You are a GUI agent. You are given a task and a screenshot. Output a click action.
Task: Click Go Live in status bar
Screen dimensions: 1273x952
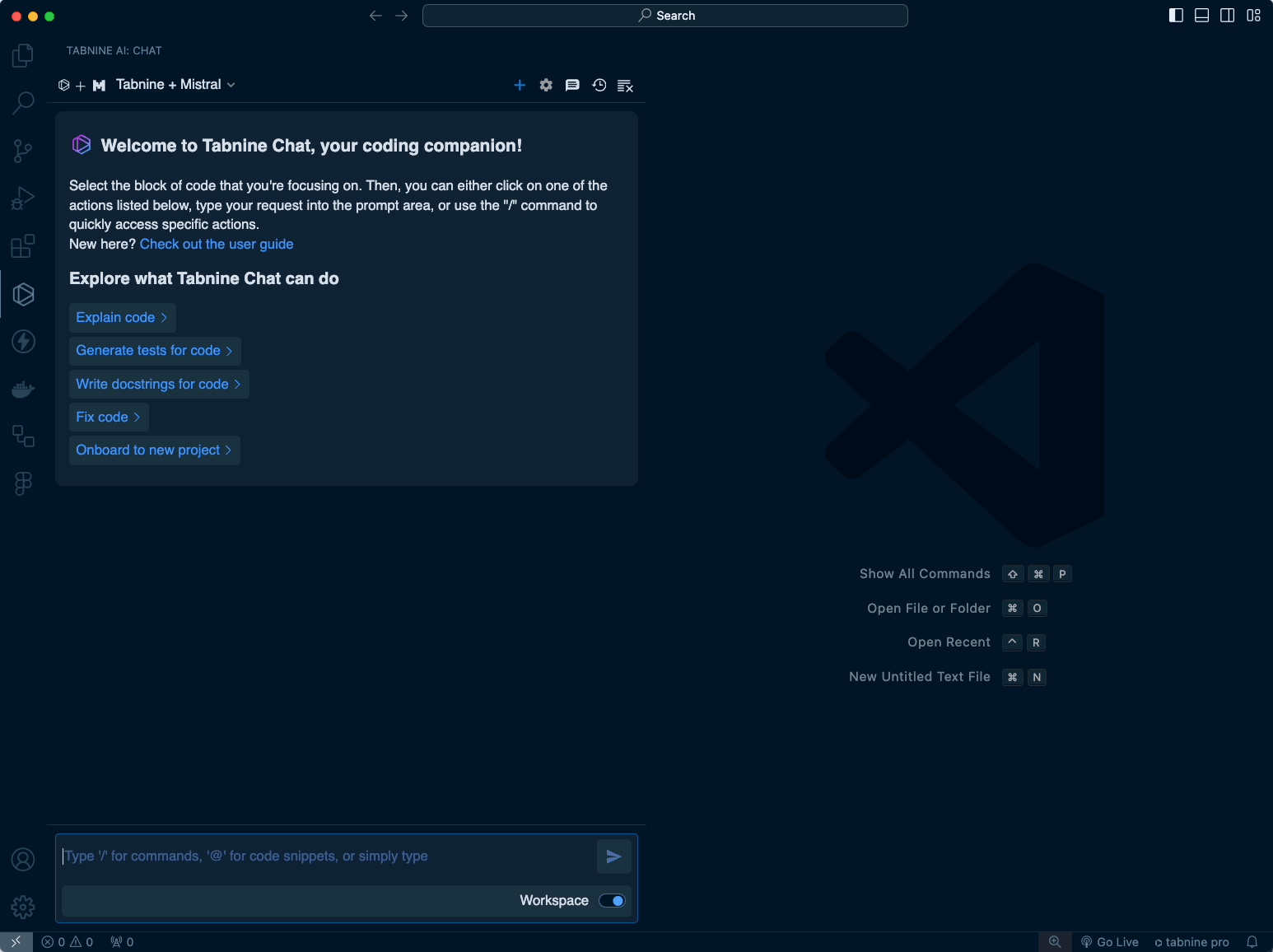[1110, 942]
